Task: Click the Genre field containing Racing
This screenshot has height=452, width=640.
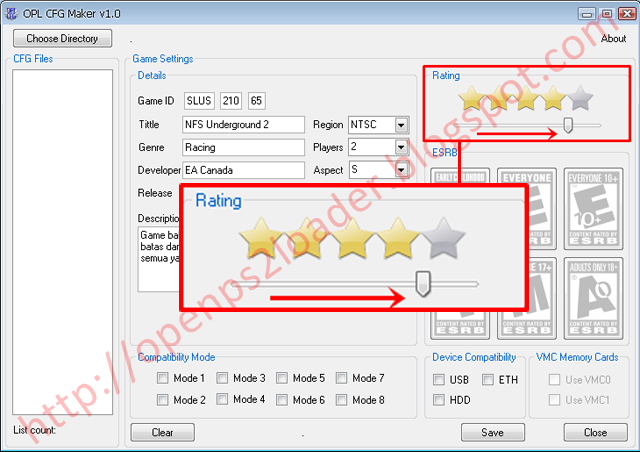Action: (x=243, y=147)
